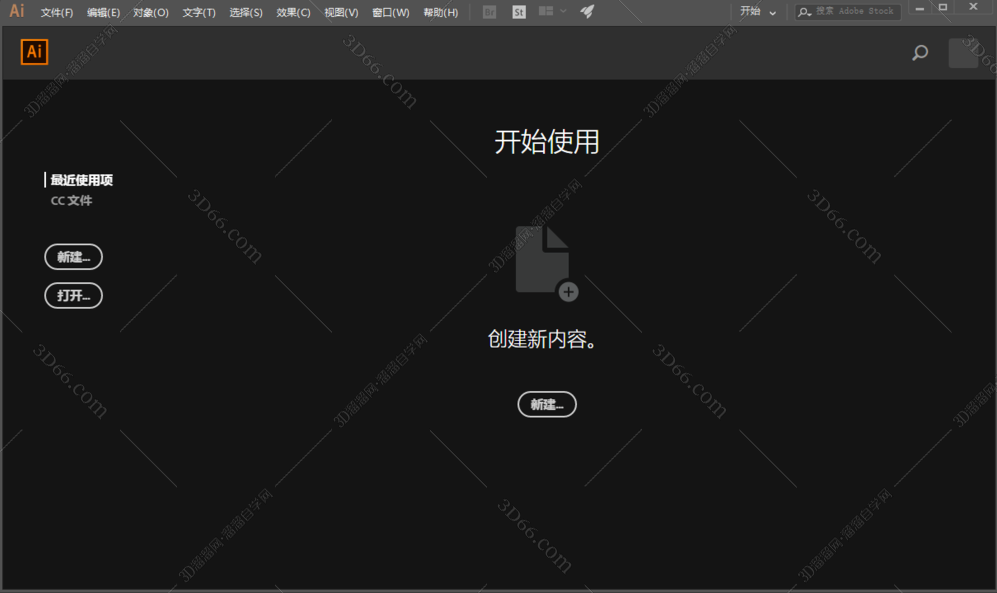997x593 pixels.
Task: Click the magnifier search icon
Action: (919, 53)
